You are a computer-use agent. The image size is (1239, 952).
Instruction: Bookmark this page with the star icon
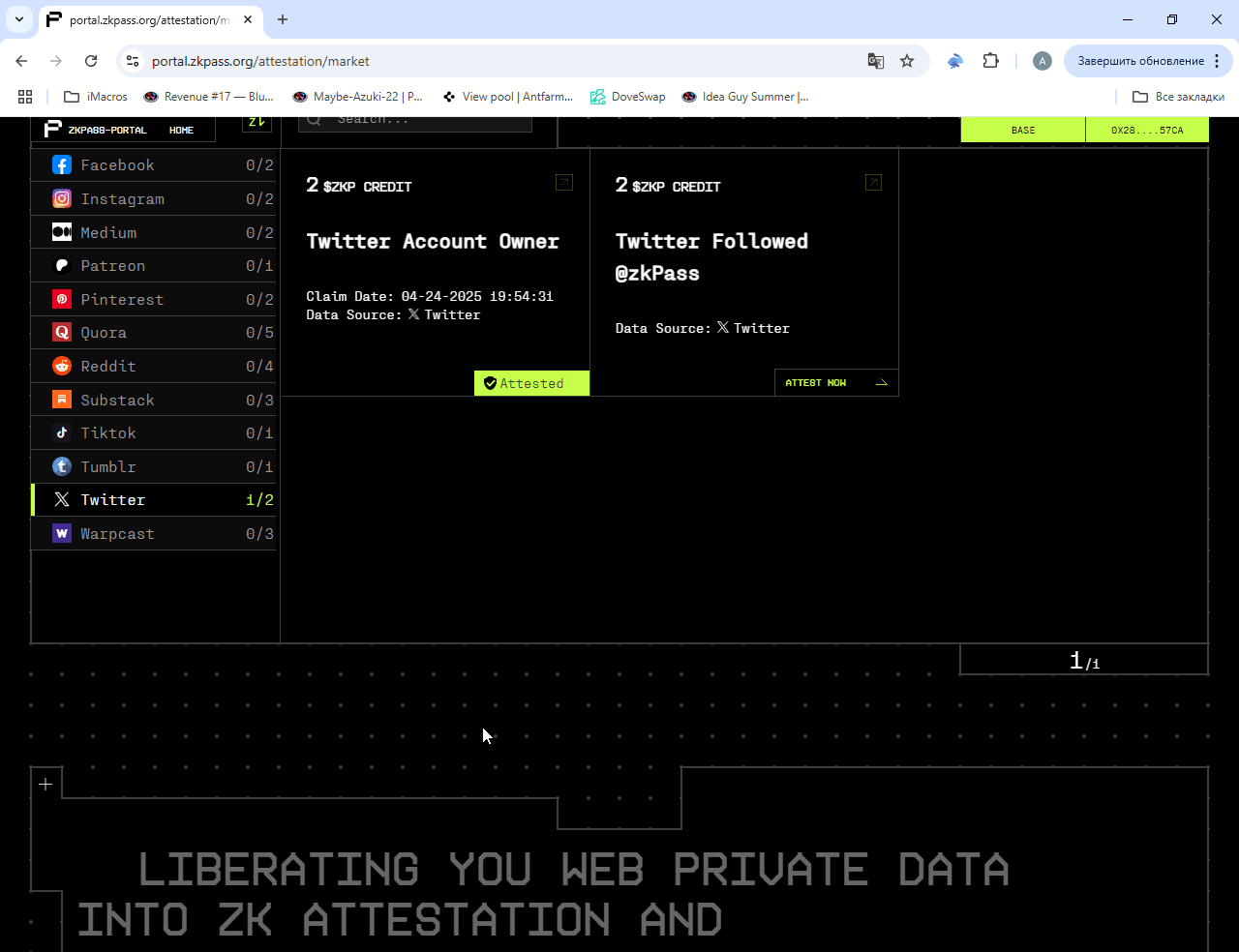pyautogui.click(x=907, y=61)
